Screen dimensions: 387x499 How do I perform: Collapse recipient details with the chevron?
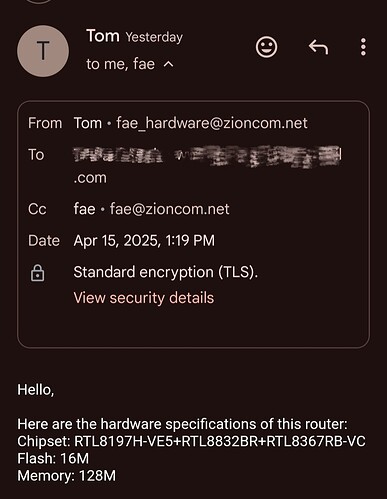pyautogui.click(x=169, y=64)
